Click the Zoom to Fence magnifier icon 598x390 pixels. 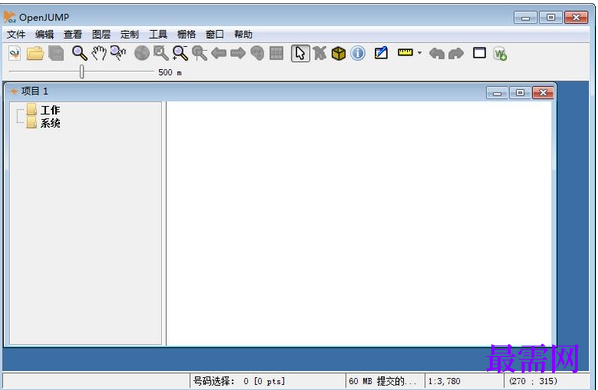click(180, 53)
